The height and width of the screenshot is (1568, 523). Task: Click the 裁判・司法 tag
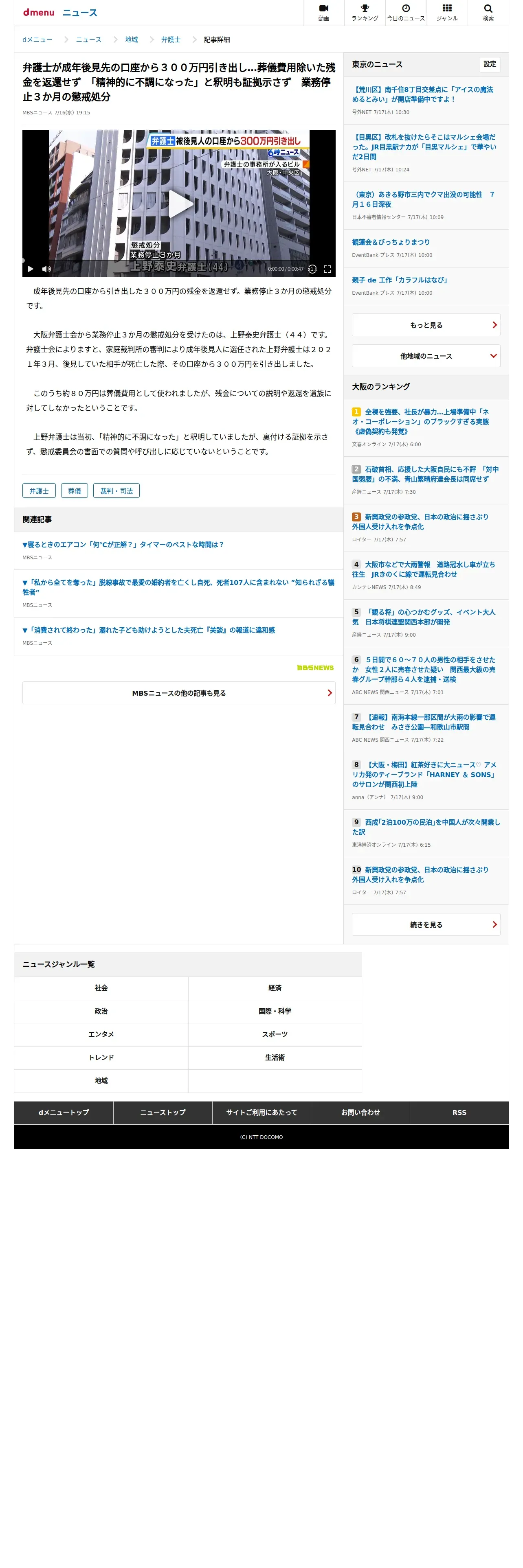pos(116,491)
